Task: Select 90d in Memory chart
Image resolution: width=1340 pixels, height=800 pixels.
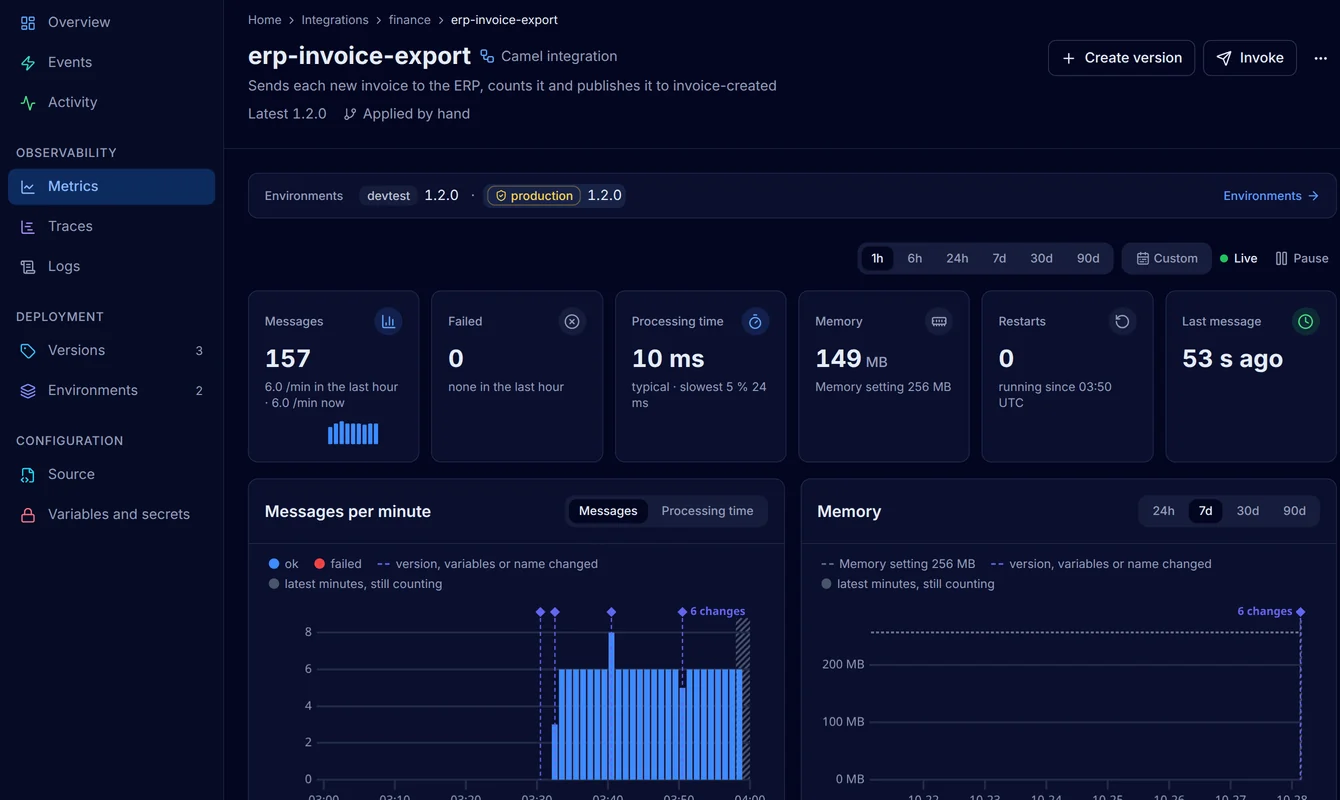Action: click(x=1294, y=511)
